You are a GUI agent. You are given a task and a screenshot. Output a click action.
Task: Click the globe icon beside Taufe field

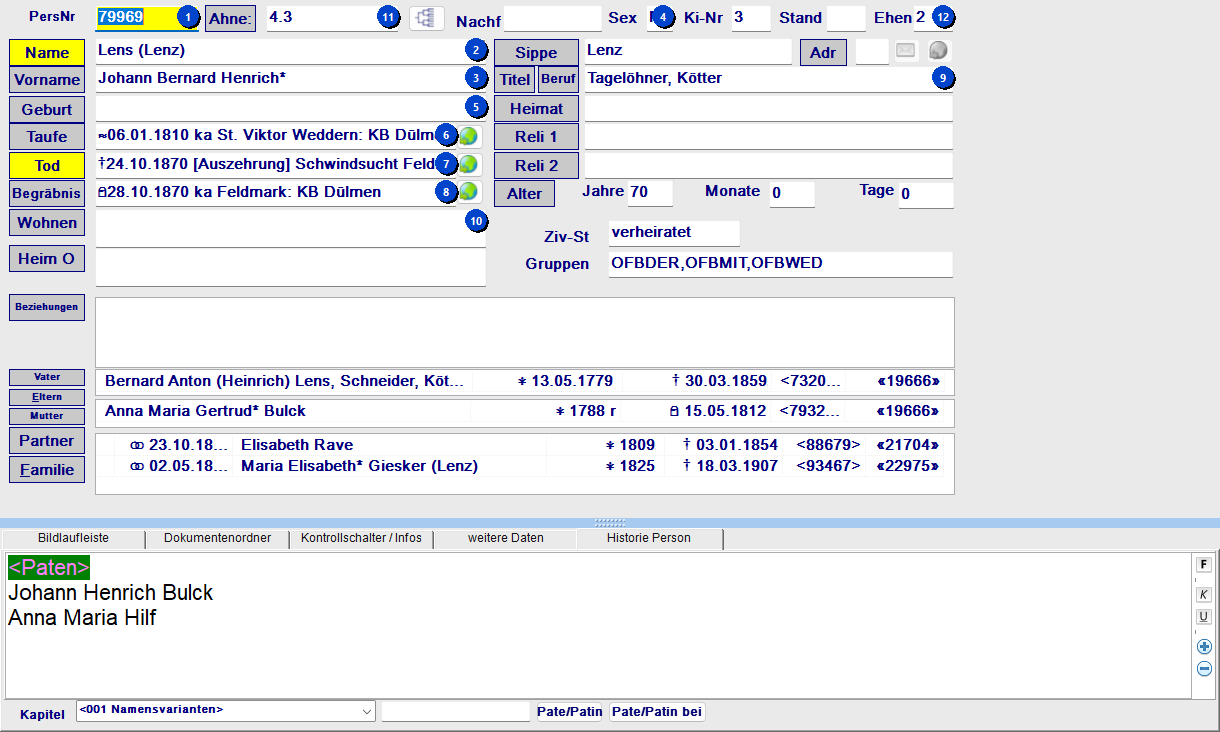click(468, 136)
